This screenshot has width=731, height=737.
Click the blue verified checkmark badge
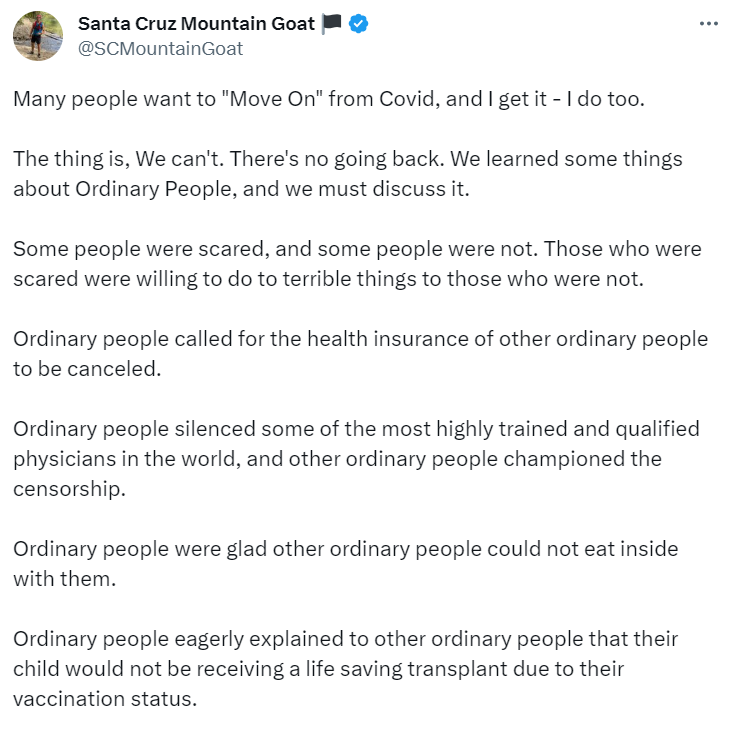[x=358, y=24]
